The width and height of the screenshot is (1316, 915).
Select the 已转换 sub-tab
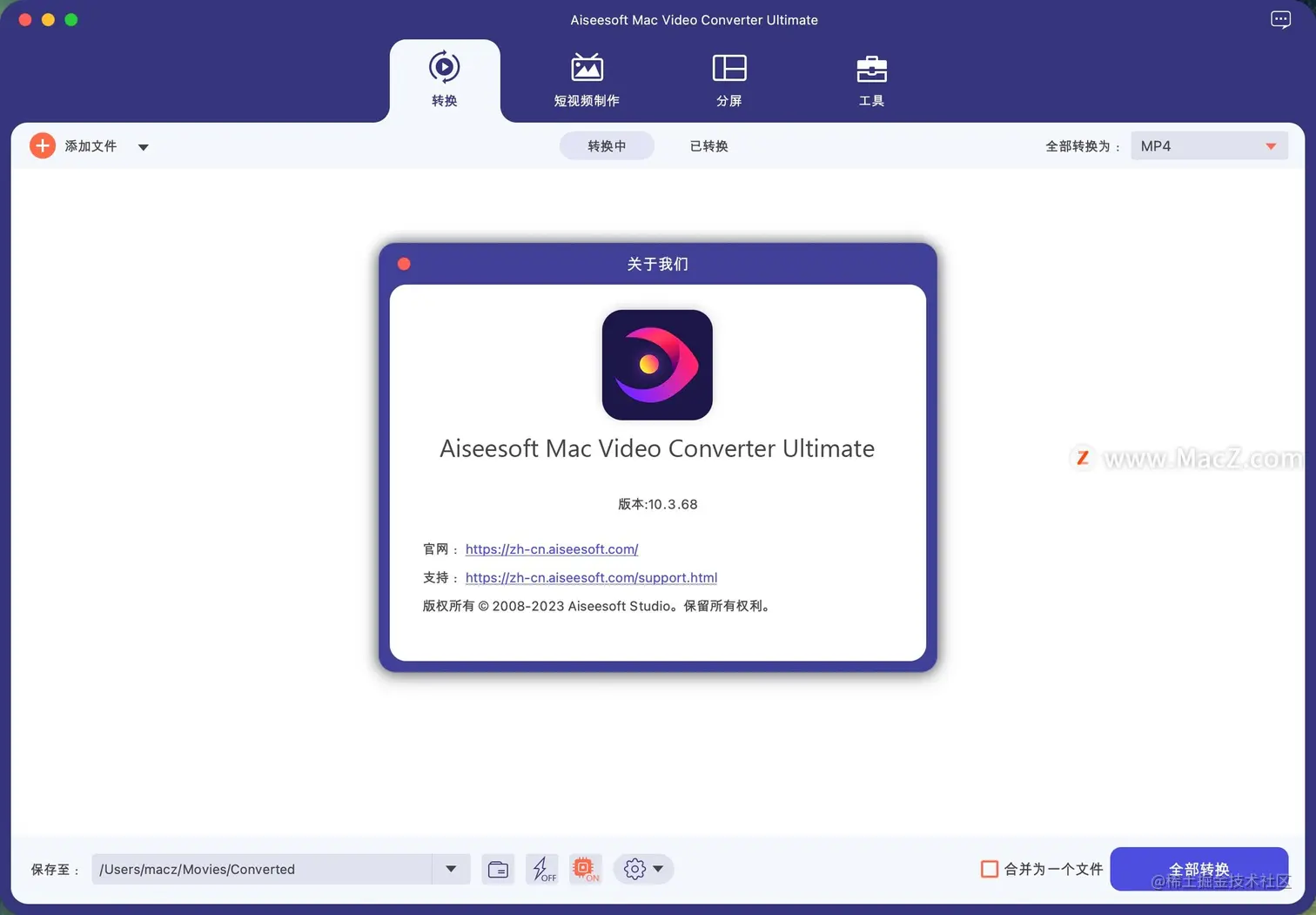click(x=708, y=146)
